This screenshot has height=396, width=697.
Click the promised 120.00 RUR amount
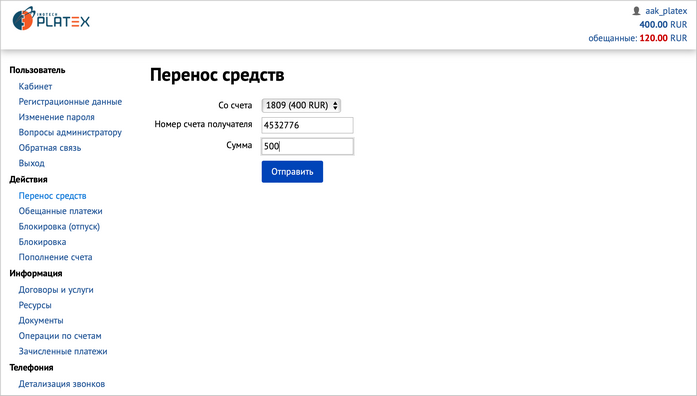tap(663, 38)
